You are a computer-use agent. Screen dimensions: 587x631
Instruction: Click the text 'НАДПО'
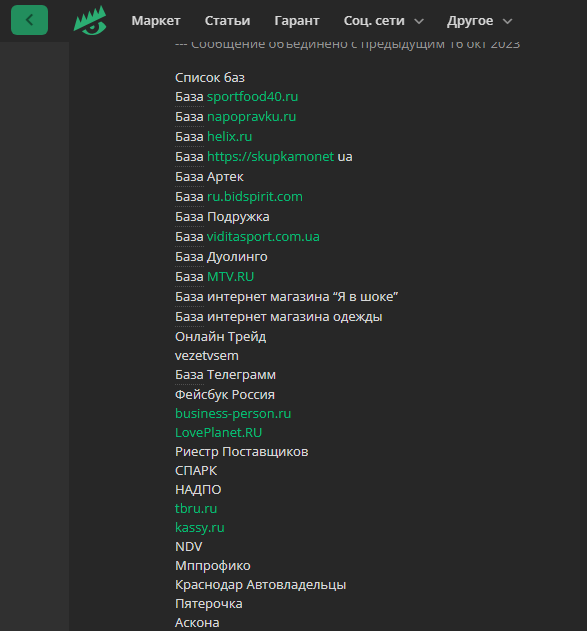click(x=198, y=490)
